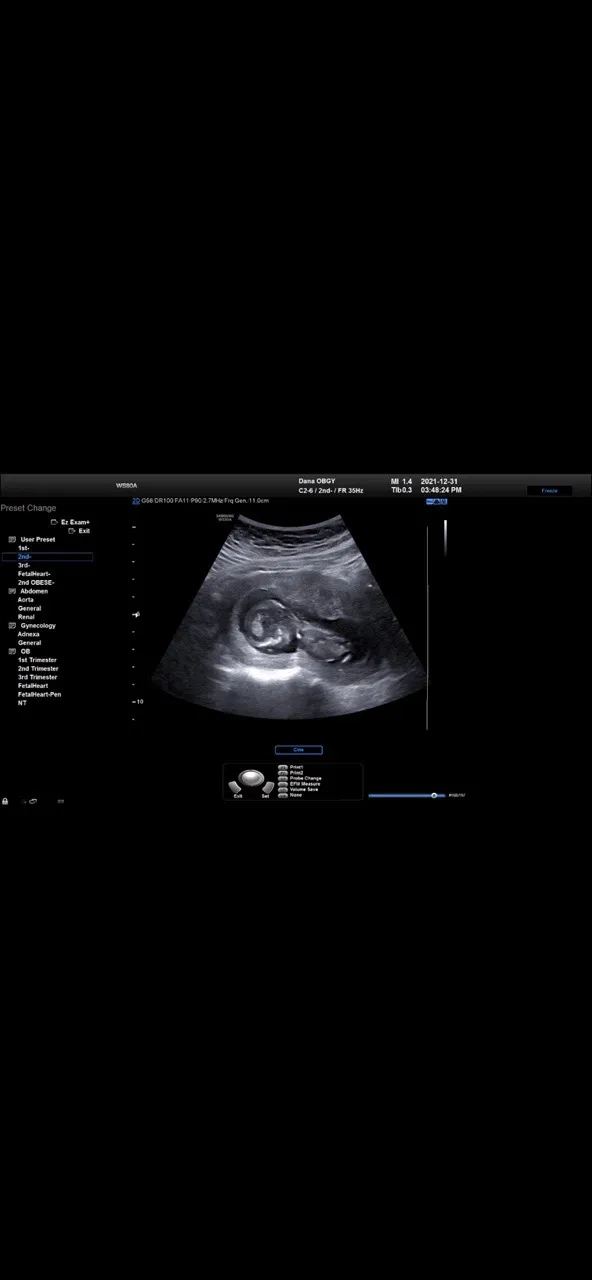Choose the Renal preset

click(x=26, y=617)
